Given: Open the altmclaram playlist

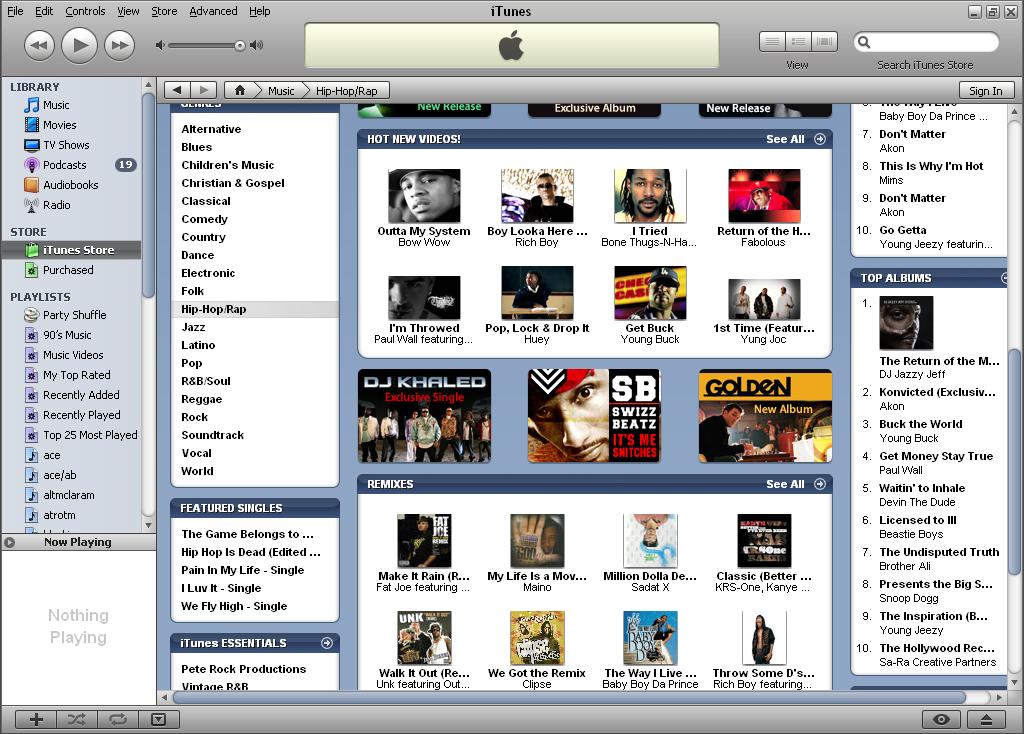Looking at the screenshot, I should tap(71, 495).
